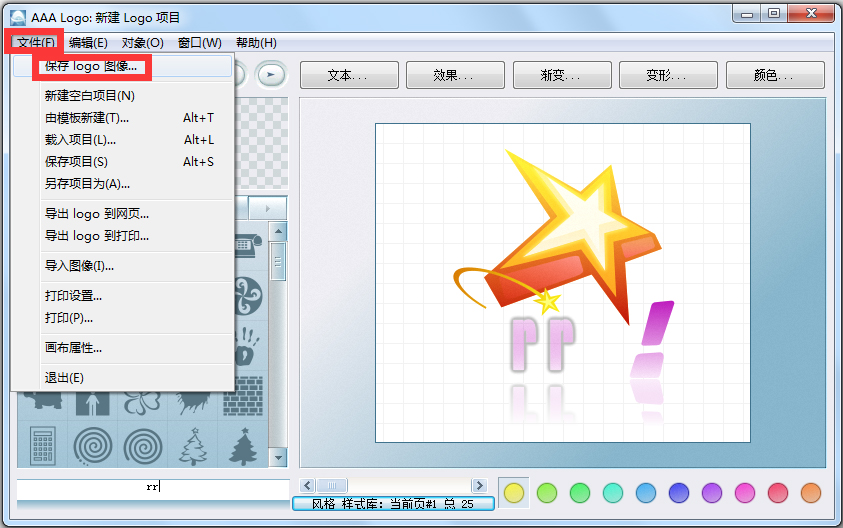Viewport: 843px width, 528px height.
Task: Open the 风格 样式库 style library bar
Action: click(393, 504)
